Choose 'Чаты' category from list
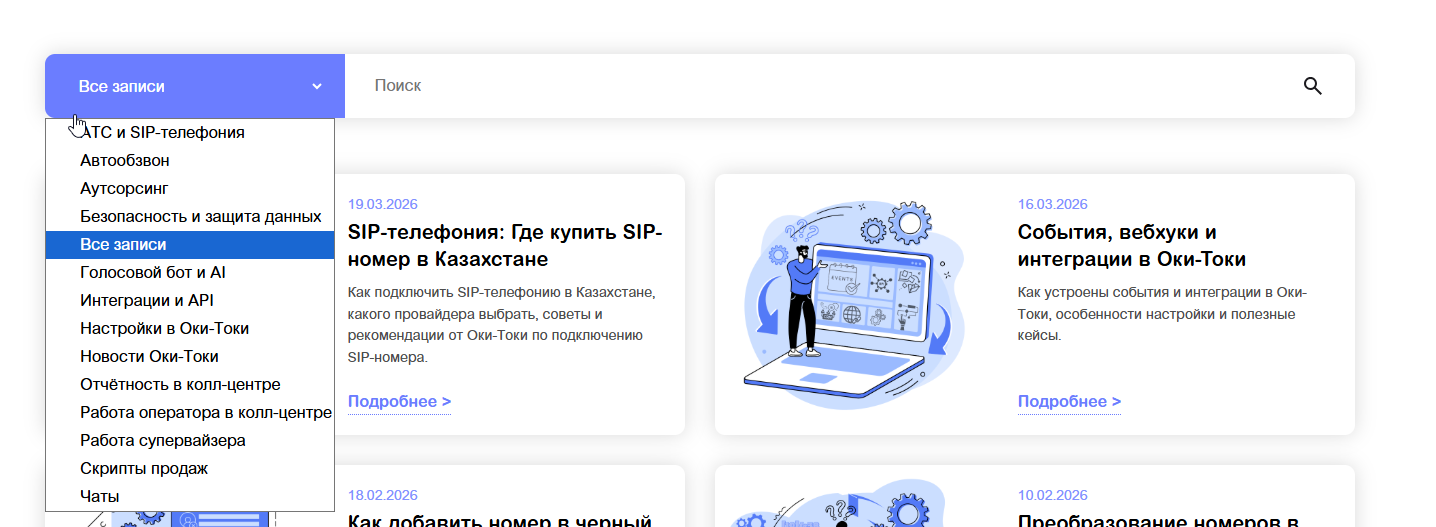The height and width of the screenshot is (527, 1436). pos(190,496)
